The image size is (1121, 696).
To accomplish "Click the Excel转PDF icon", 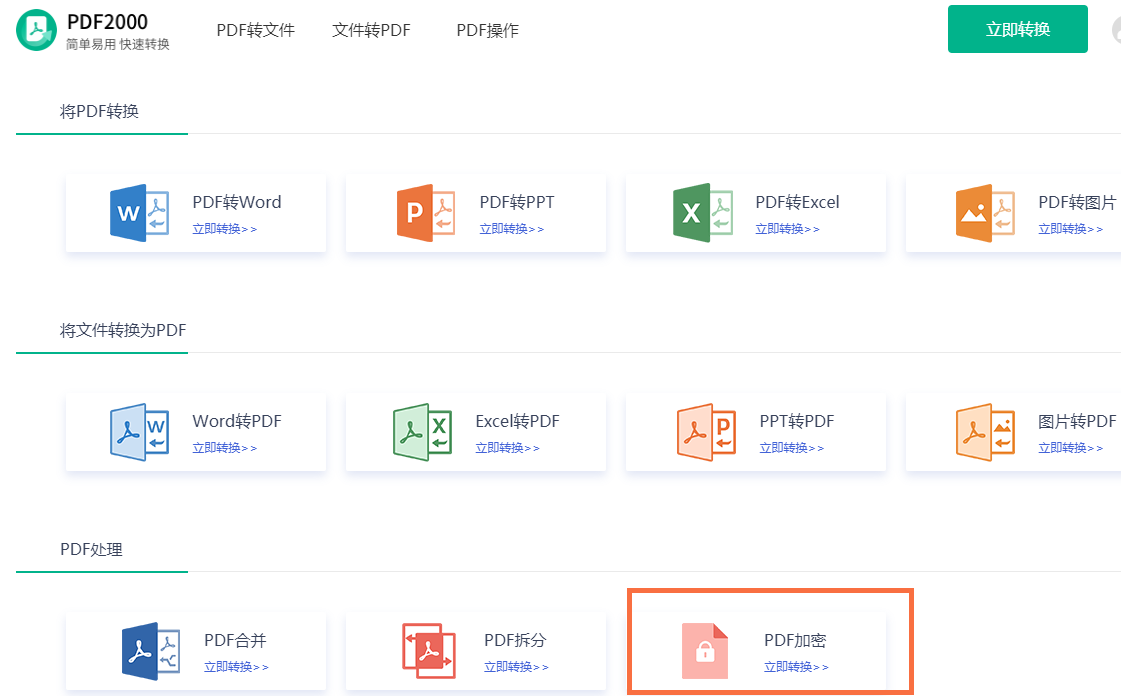I will tap(423, 432).
